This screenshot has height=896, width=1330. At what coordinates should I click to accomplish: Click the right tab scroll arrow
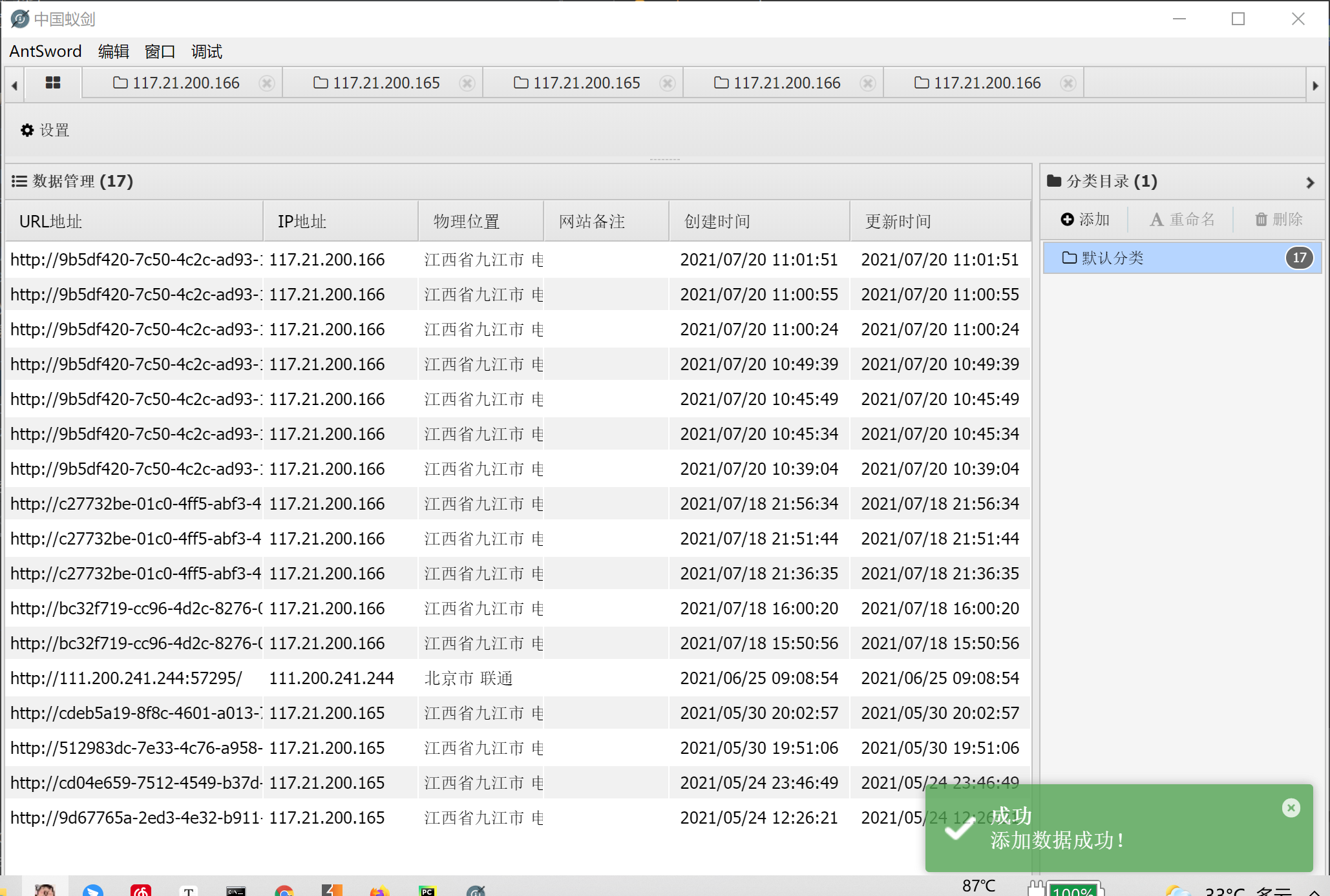point(1315,85)
